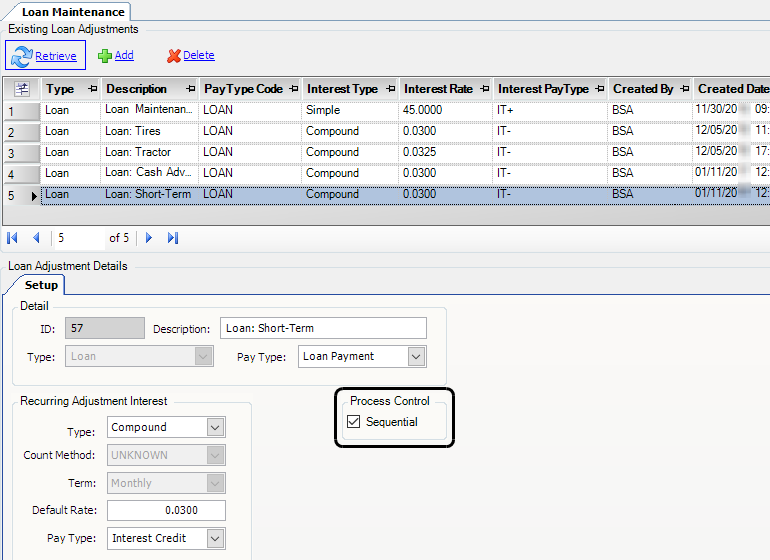Viewport: 770px width, 560px height.
Task: Open Interest Credit Pay Type dropdown
Action: click(215, 539)
